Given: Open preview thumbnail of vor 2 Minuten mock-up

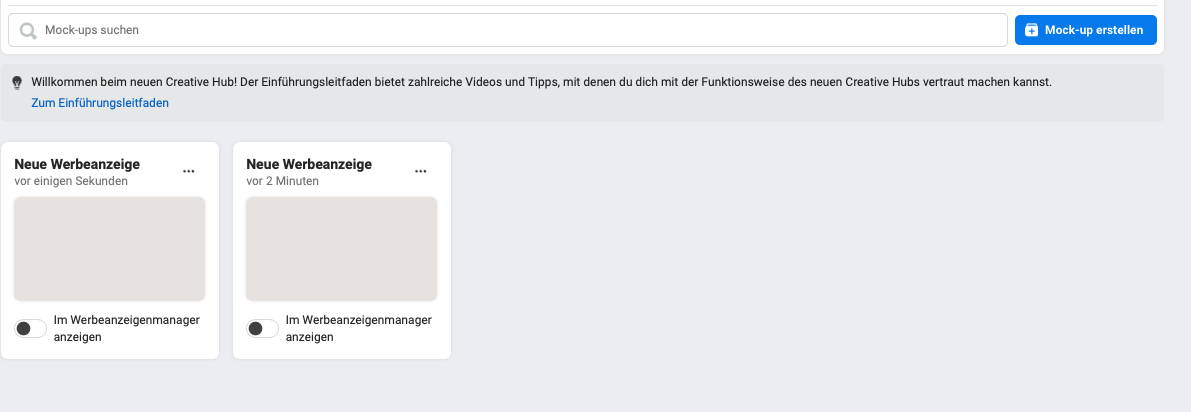Looking at the screenshot, I should [342, 249].
